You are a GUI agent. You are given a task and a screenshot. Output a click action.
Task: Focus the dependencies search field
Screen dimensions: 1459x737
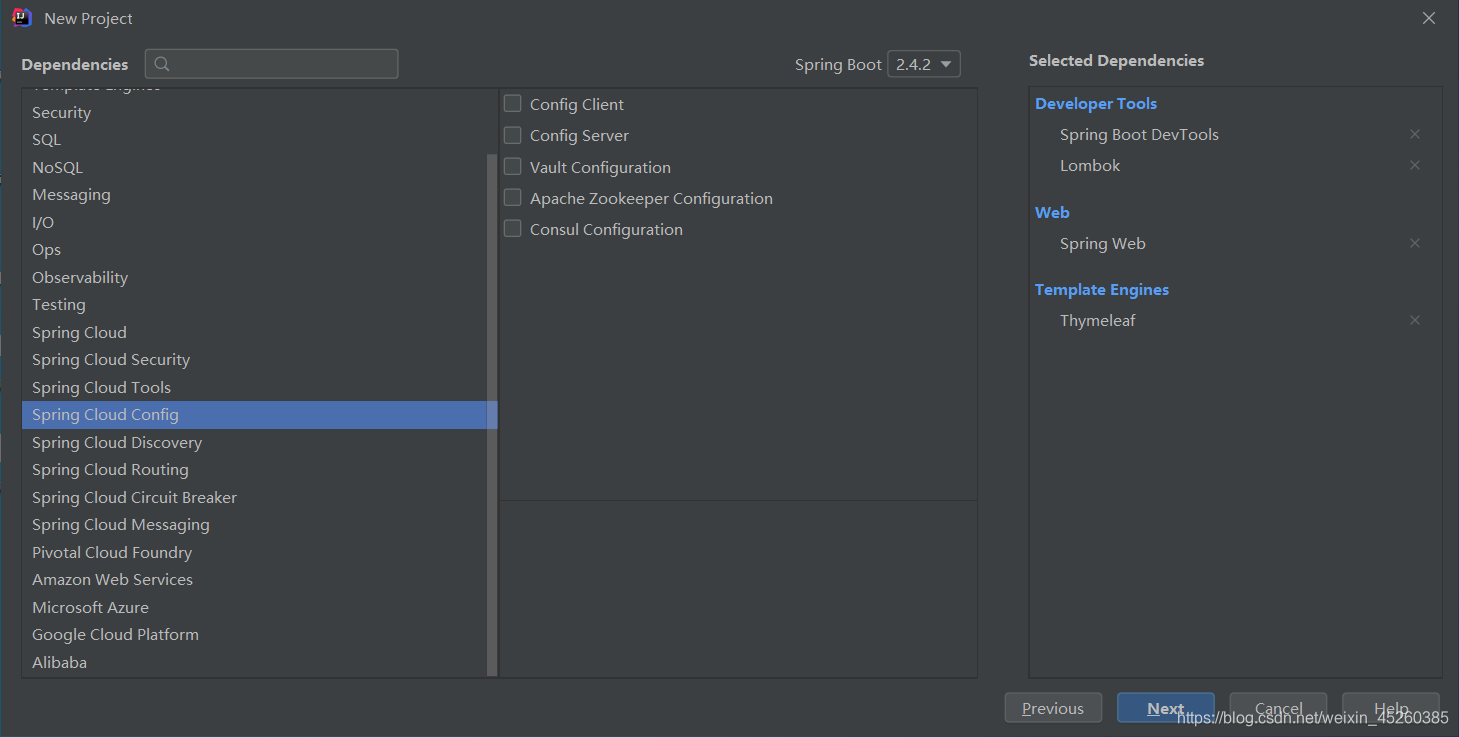click(x=272, y=64)
